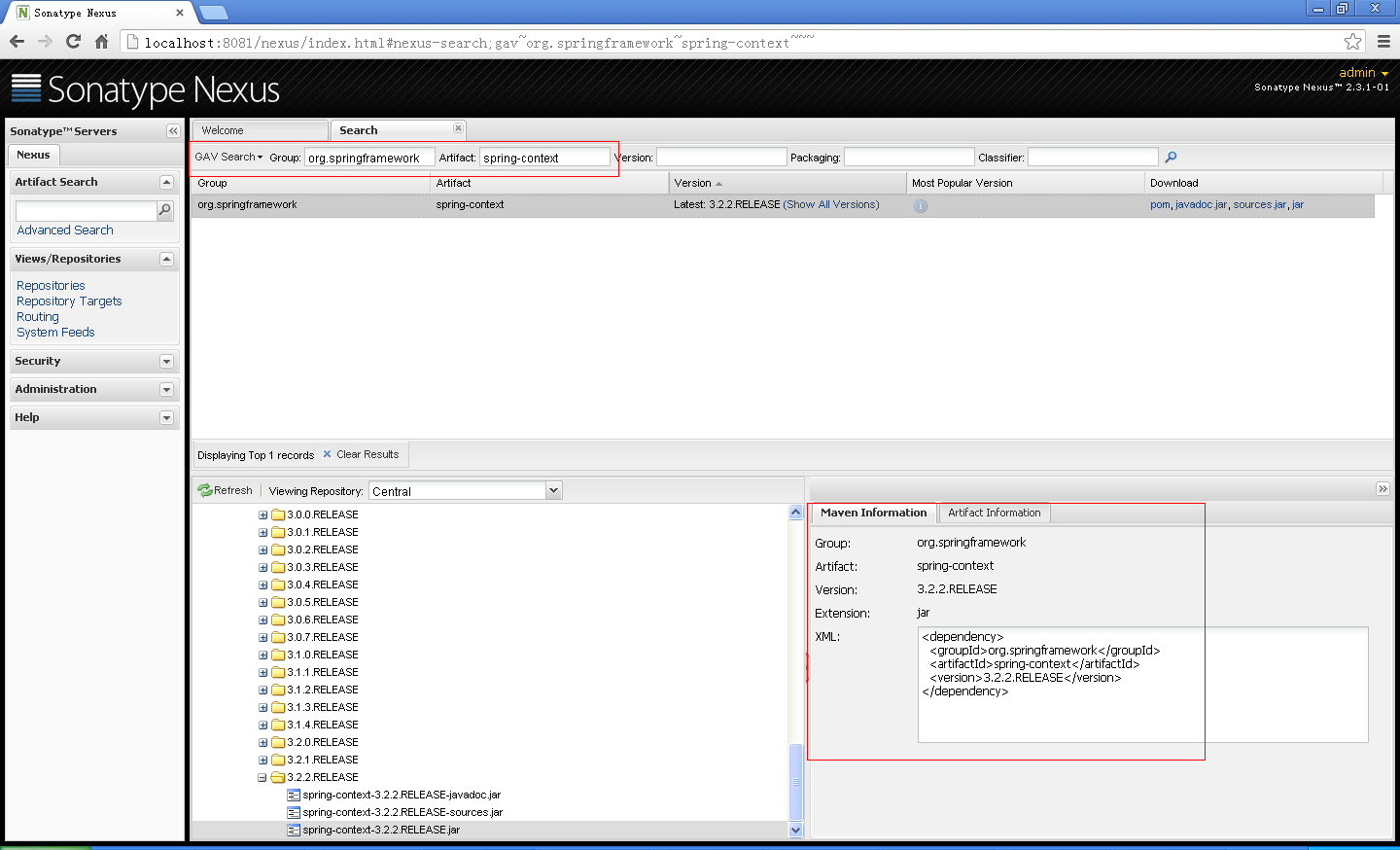Download the javadoc.jar link

click(1201, 204)
